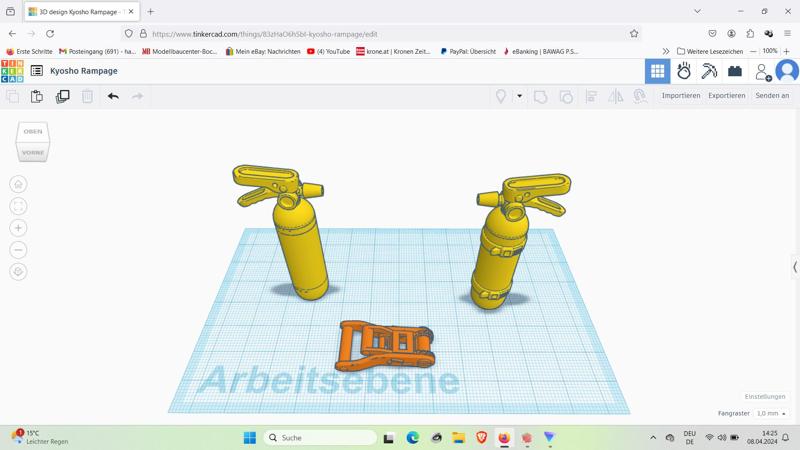Toggle 3D design grid view button
The image size is (800, 450).
pos(657,71)
